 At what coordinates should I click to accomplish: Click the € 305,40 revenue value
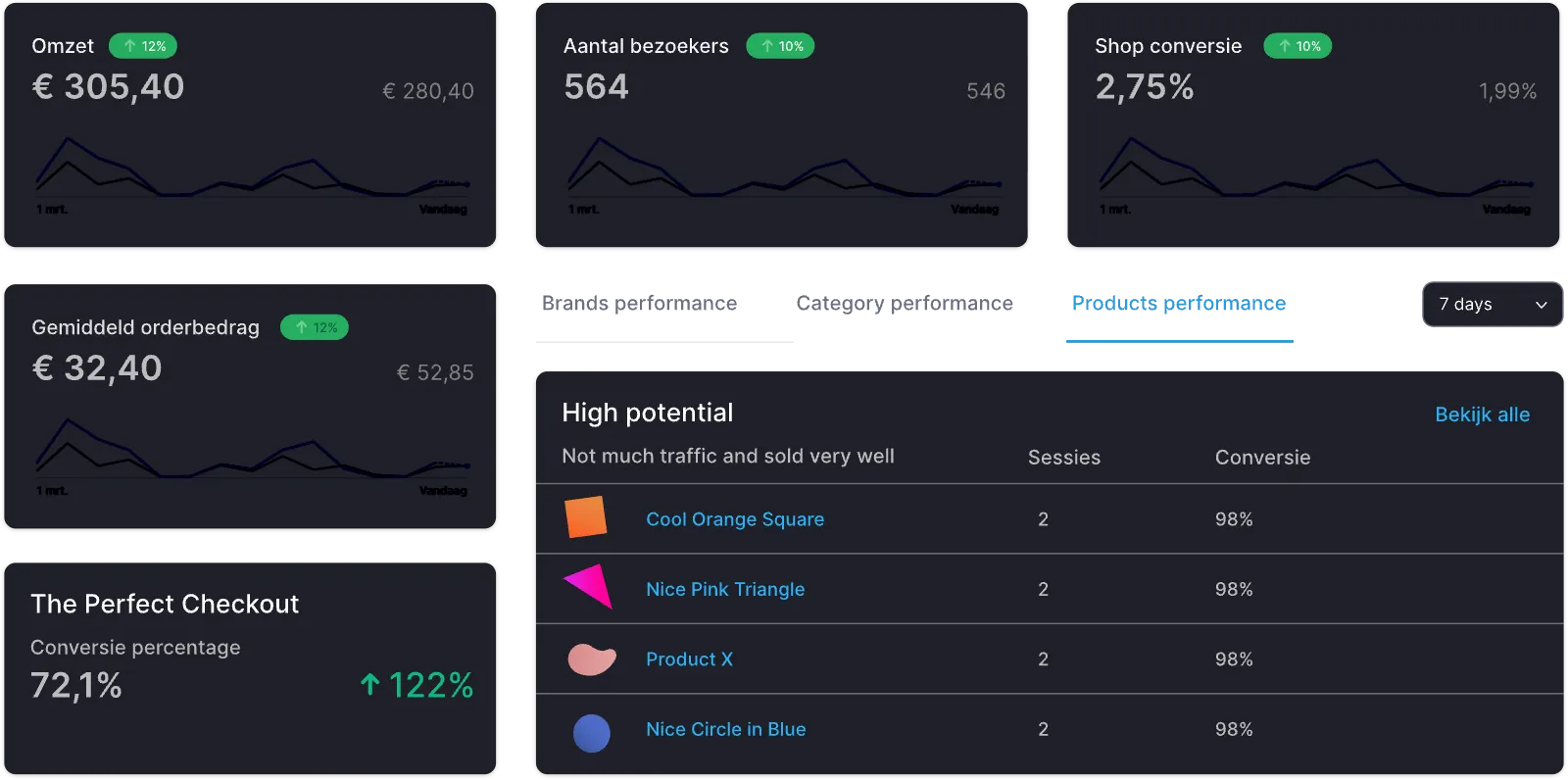[x=108, y=87]
